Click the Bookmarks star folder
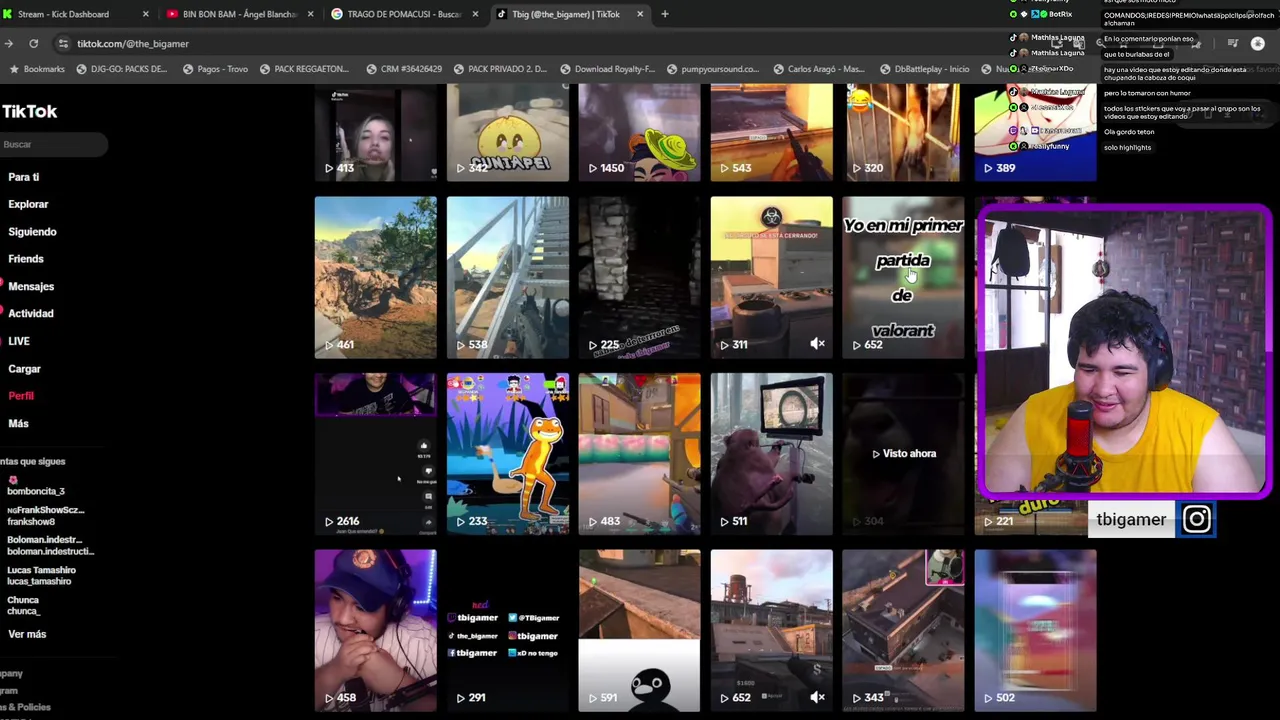The height and width of the screenshot is (720, 1280). click(37, 69)
